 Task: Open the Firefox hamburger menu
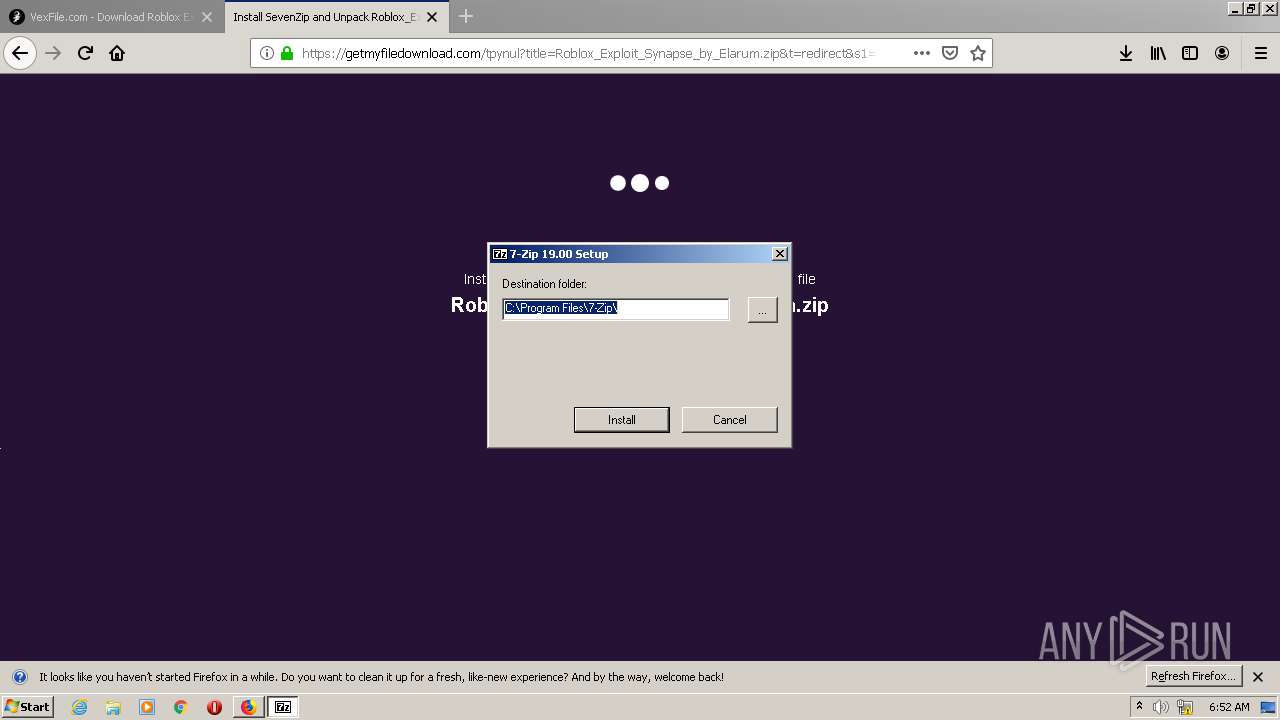(1260, 53)
